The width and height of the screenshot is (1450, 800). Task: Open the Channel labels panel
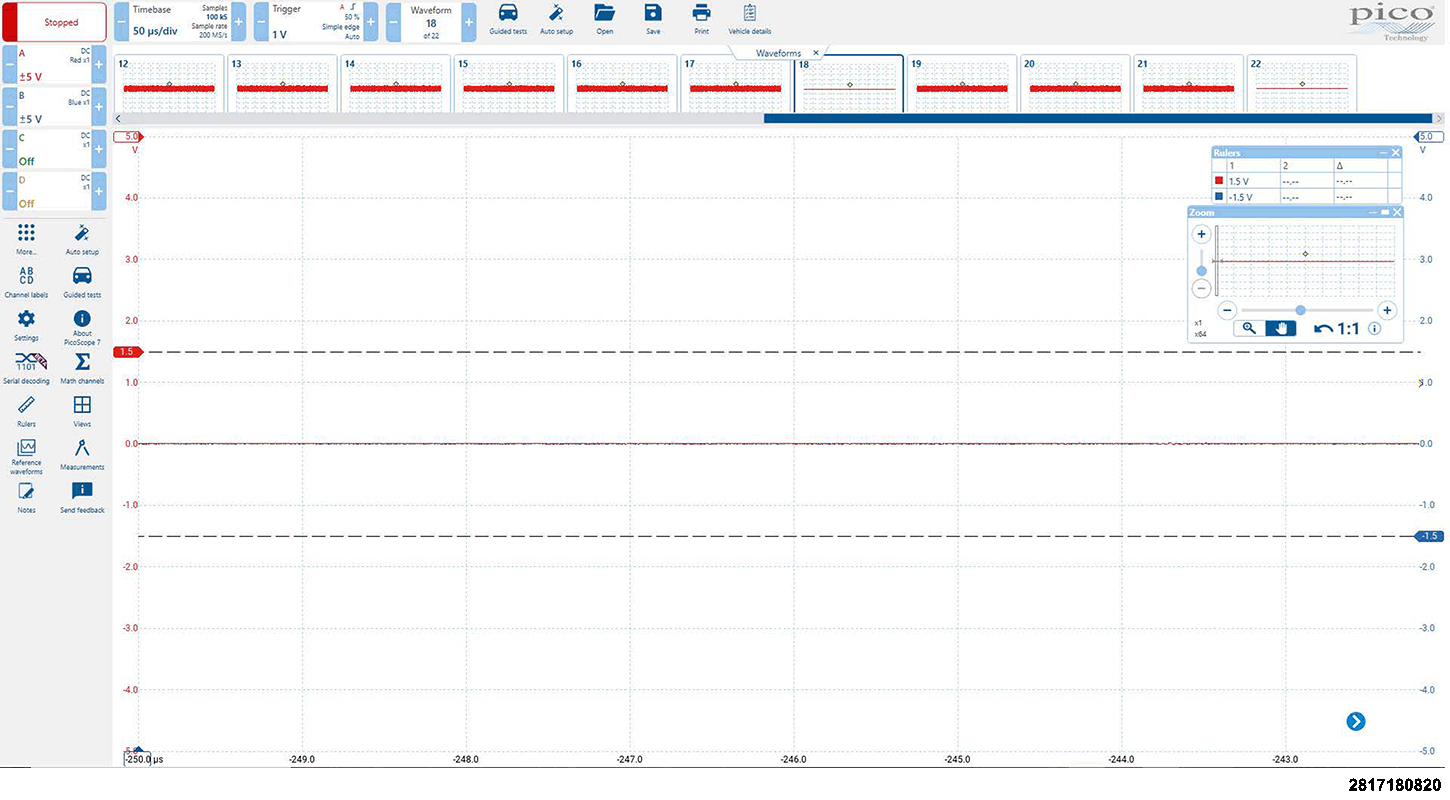pyautogui.click(x=26, y=281)
